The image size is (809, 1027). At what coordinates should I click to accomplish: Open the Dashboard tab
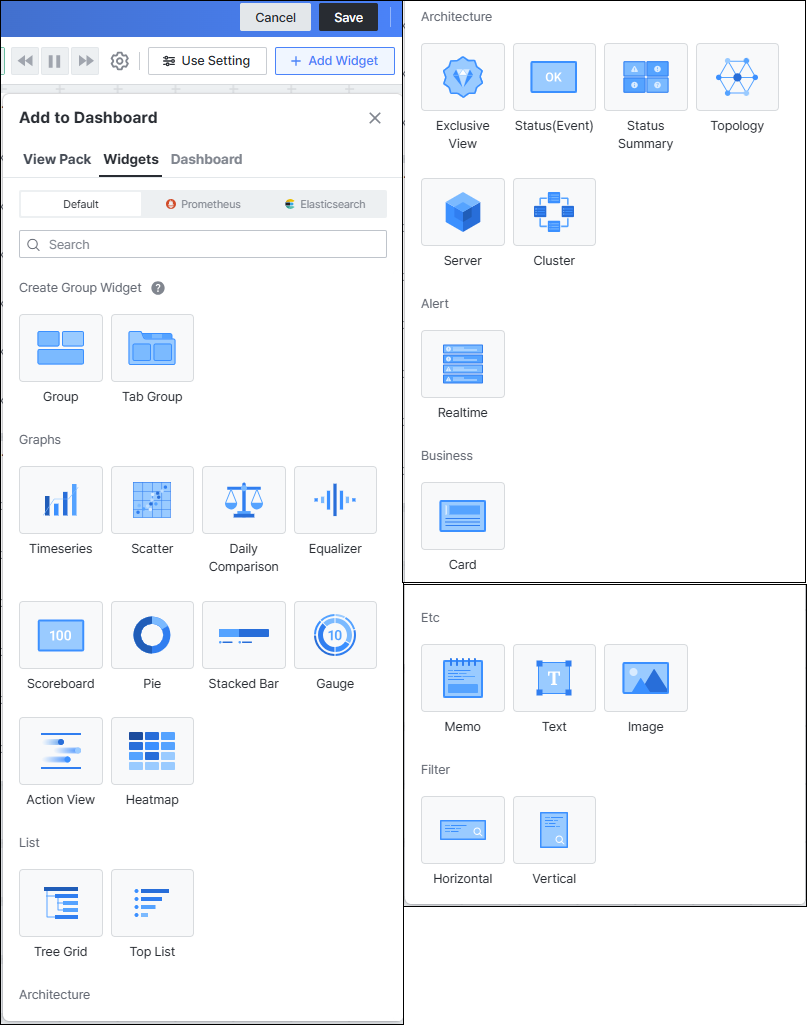206,159
